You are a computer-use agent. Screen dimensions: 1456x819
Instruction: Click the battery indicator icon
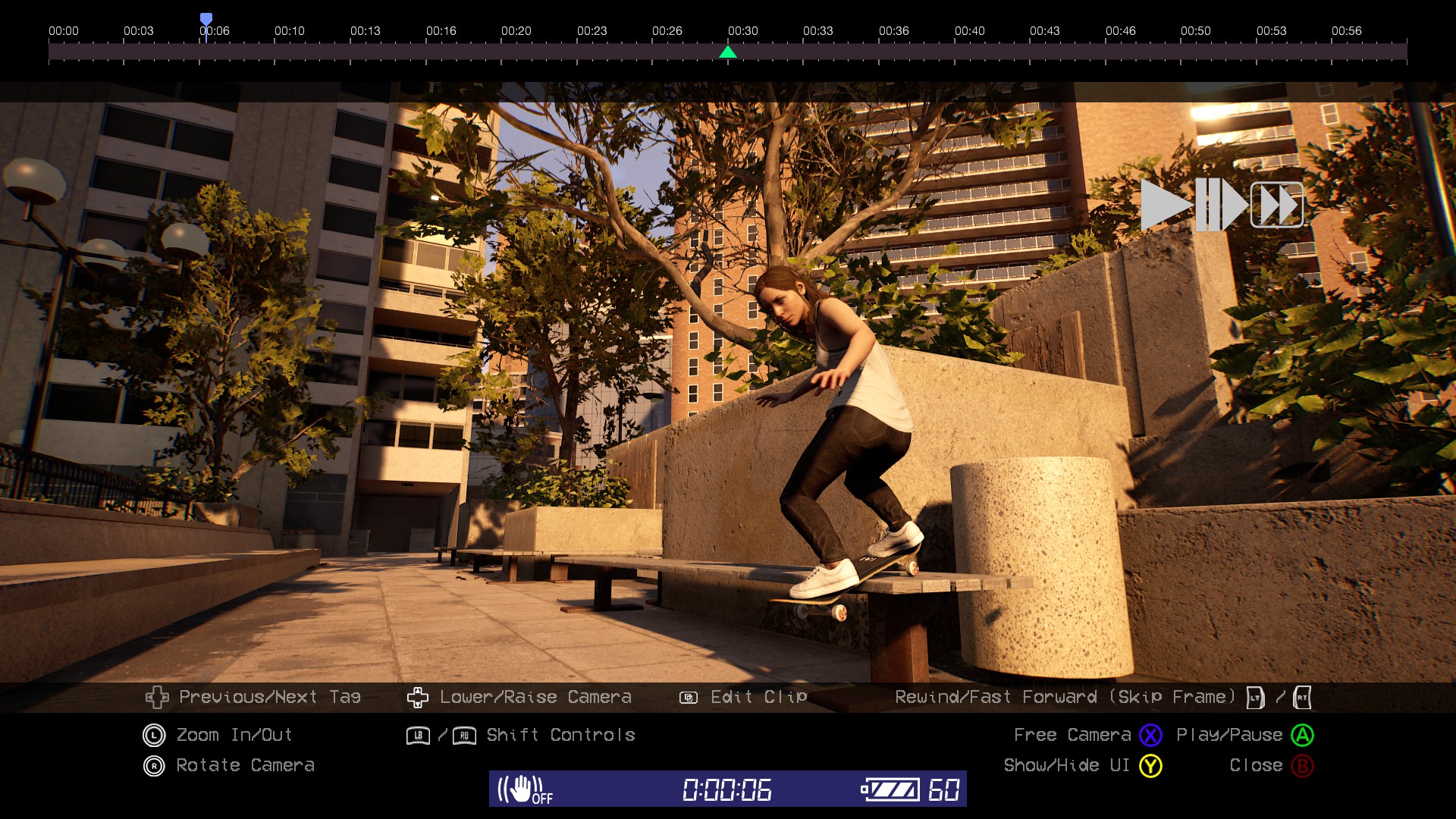pos(890,789)
